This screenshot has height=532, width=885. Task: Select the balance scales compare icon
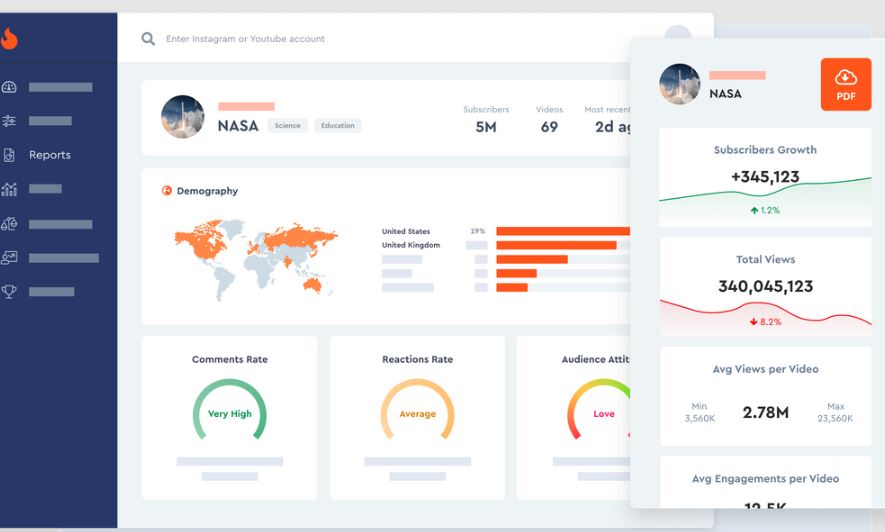[9, 224]
